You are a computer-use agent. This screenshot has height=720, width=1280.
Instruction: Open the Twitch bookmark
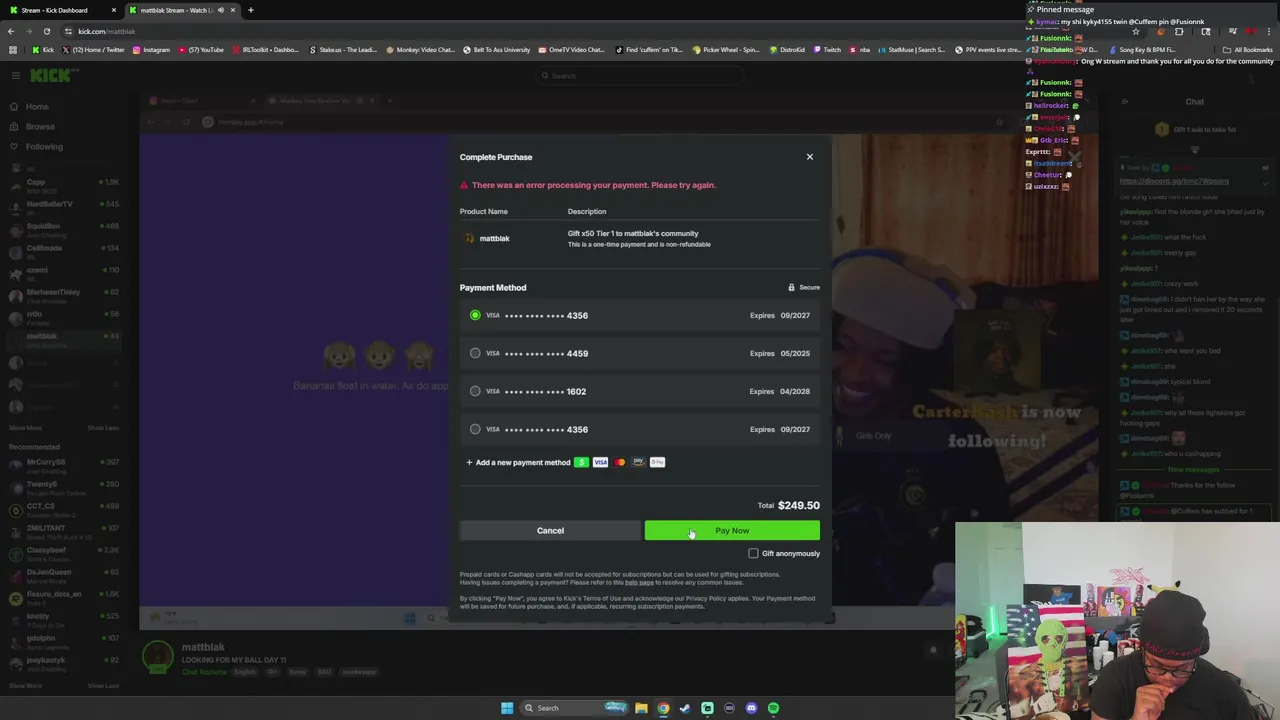826,49
